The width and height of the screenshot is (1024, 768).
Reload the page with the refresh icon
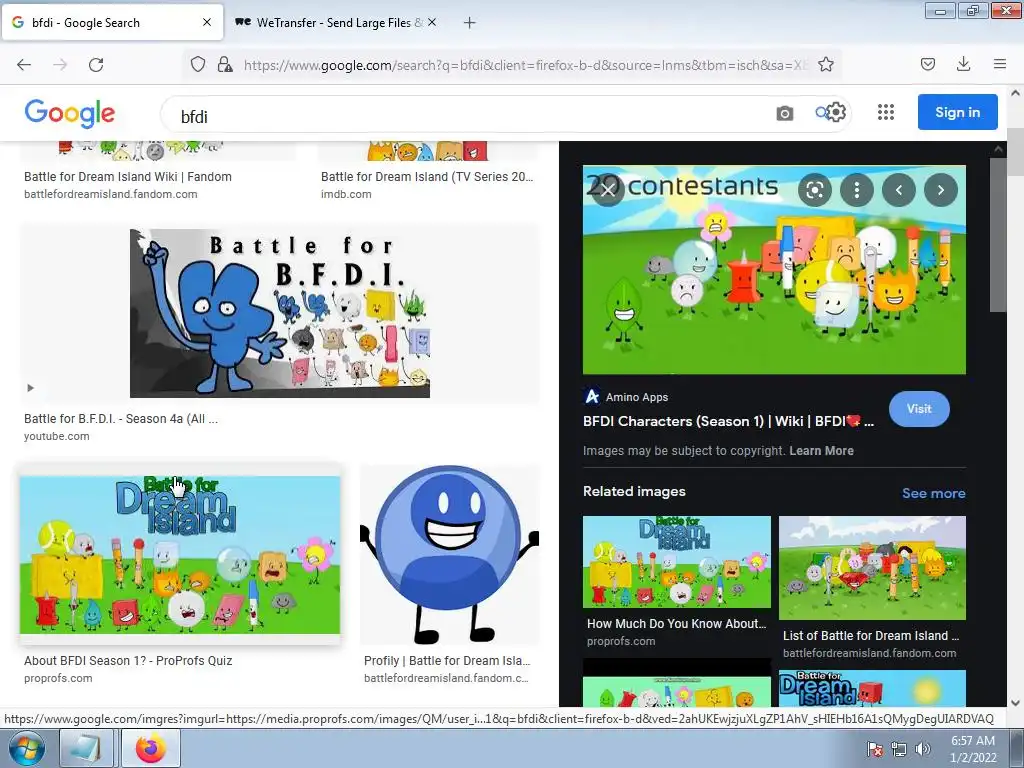(96, 65)
